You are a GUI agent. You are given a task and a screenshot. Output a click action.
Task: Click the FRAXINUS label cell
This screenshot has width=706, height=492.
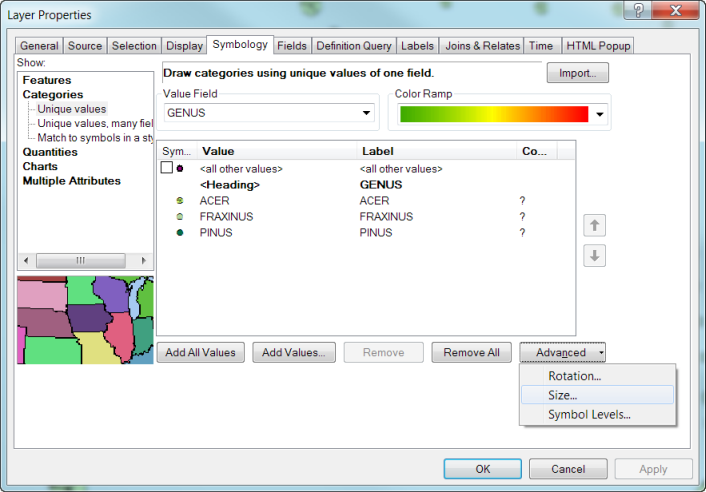(x=386, y=217)
